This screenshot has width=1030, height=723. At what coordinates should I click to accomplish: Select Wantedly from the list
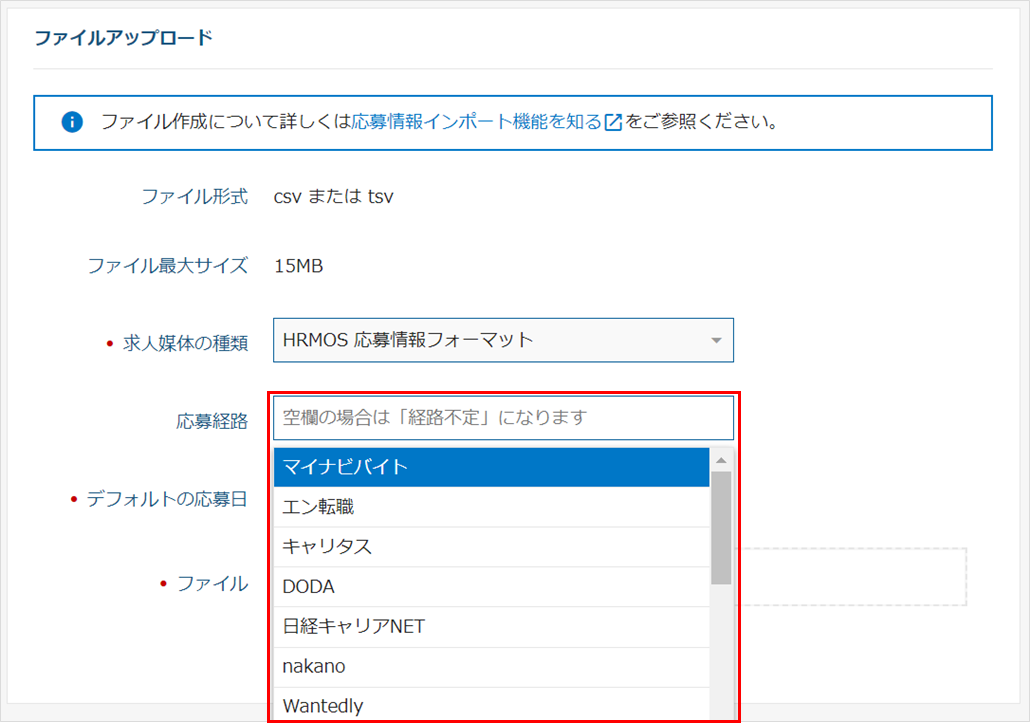(x=491, y=705)
